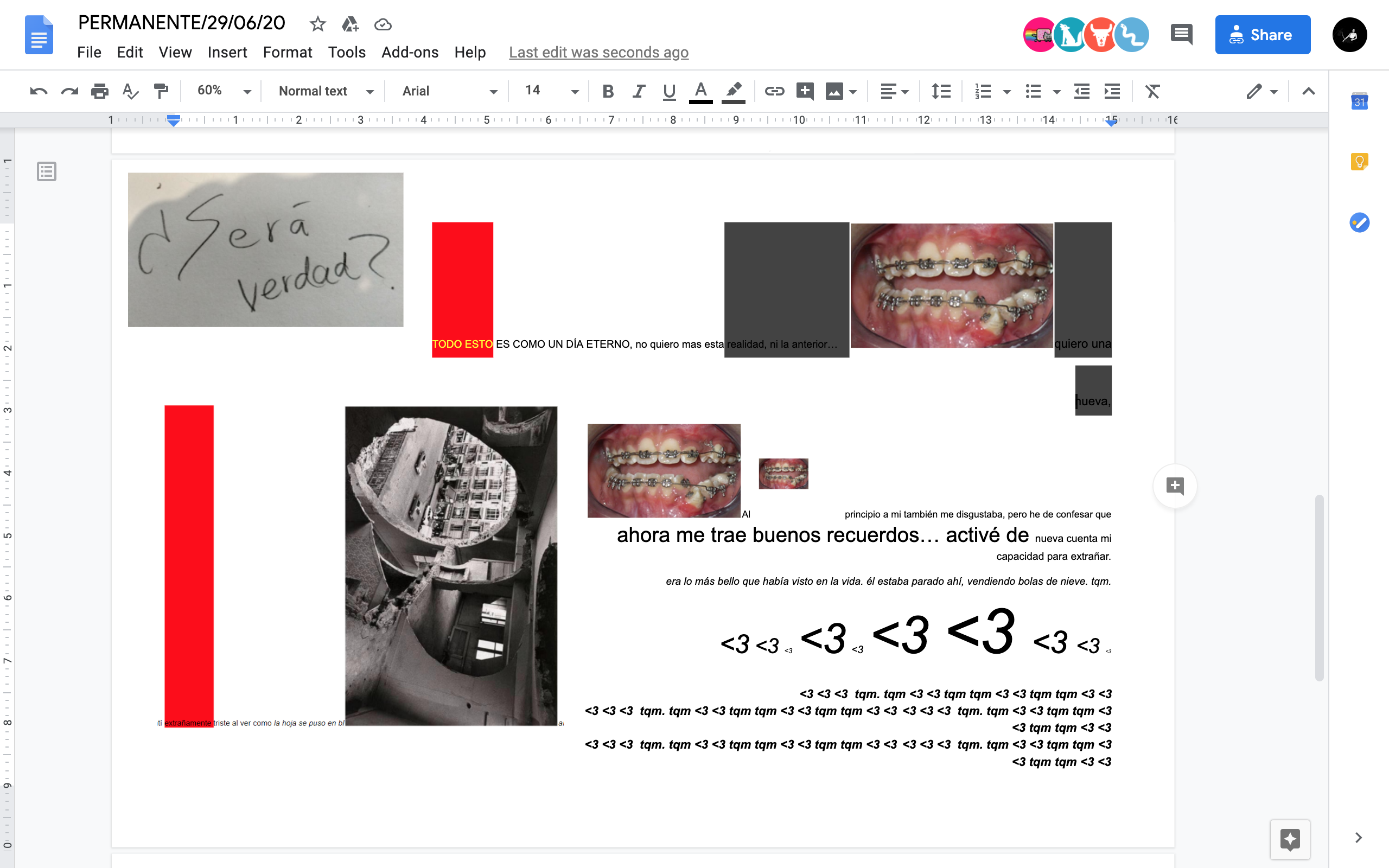Expand the Normal text style dropdown
This screenshot has height=868, width=1389.
[326, 91]
